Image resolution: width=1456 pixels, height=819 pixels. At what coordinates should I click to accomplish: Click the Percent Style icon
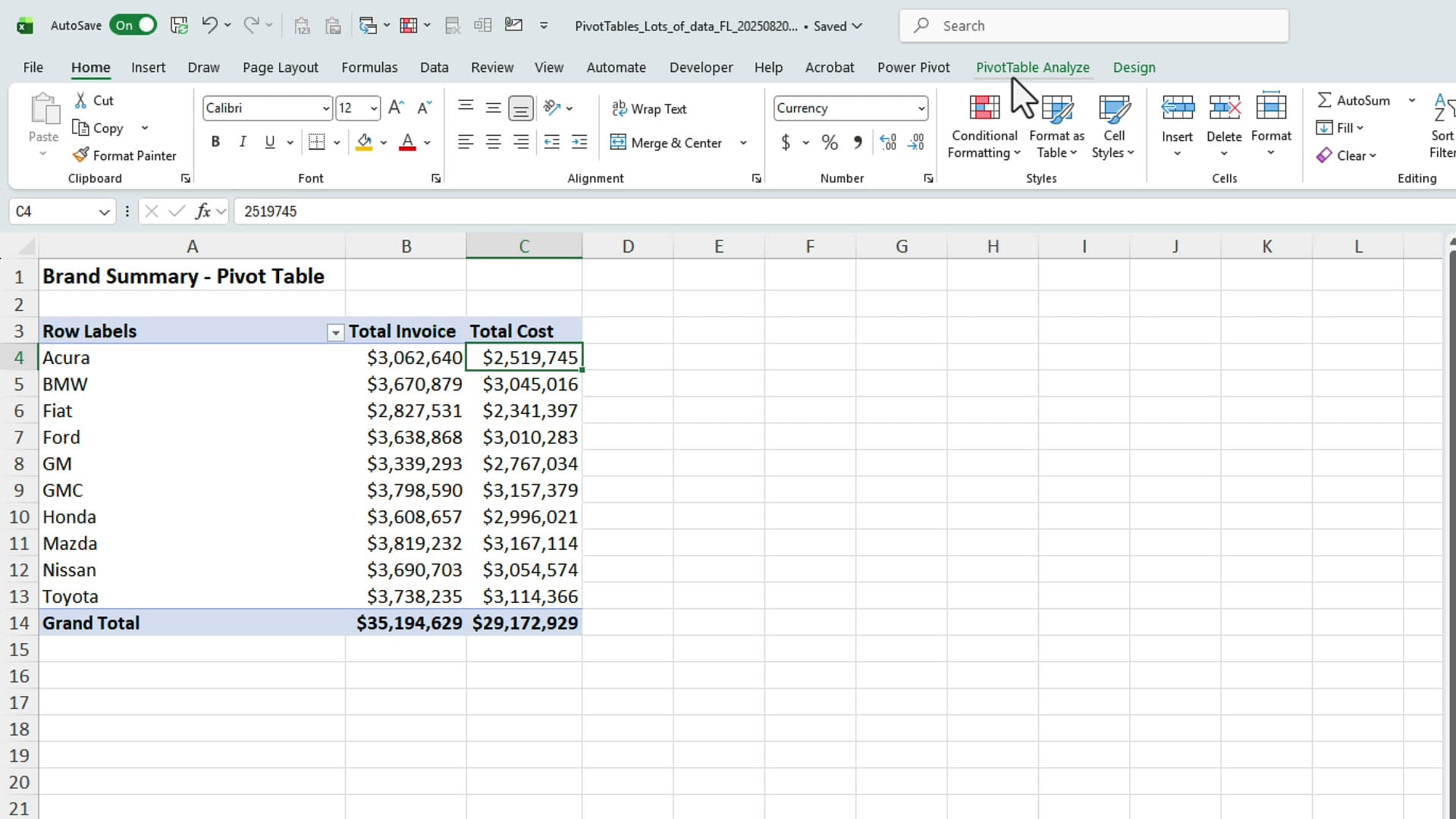pos(829,143)
